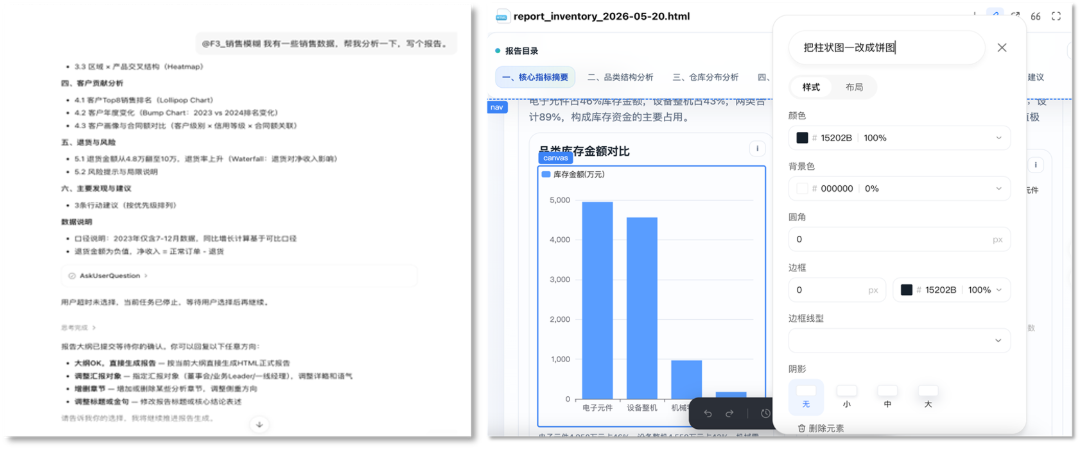This screenshot has width=1080, height=450.
Task: Enter fullscreen preview mode
Action: [x=1056, y=17]
